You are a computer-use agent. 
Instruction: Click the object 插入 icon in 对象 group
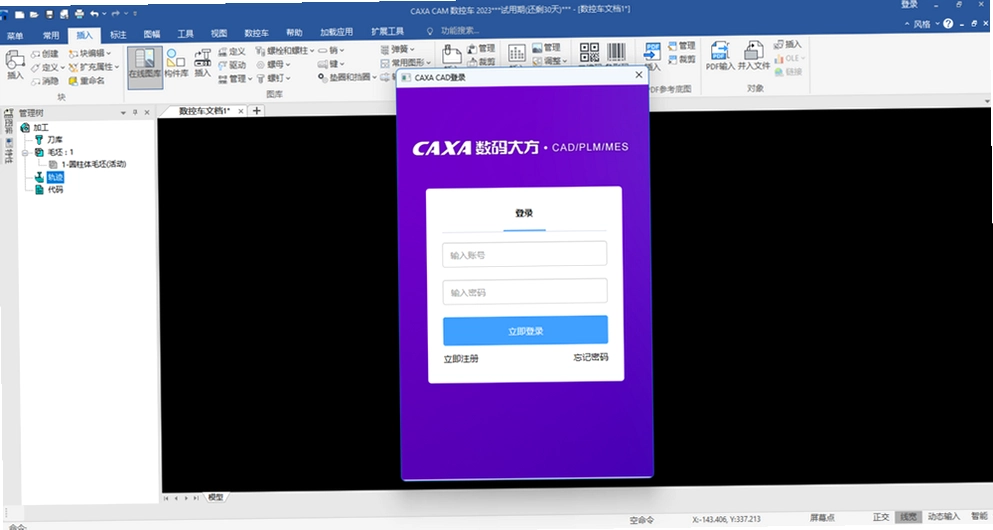click(787, 44)
